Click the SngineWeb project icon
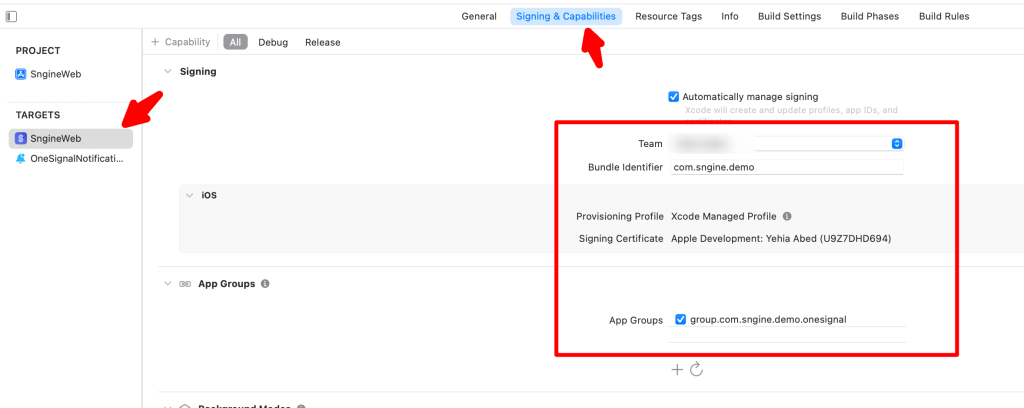This screenshot has width=1024, height=408. (20, 74)
